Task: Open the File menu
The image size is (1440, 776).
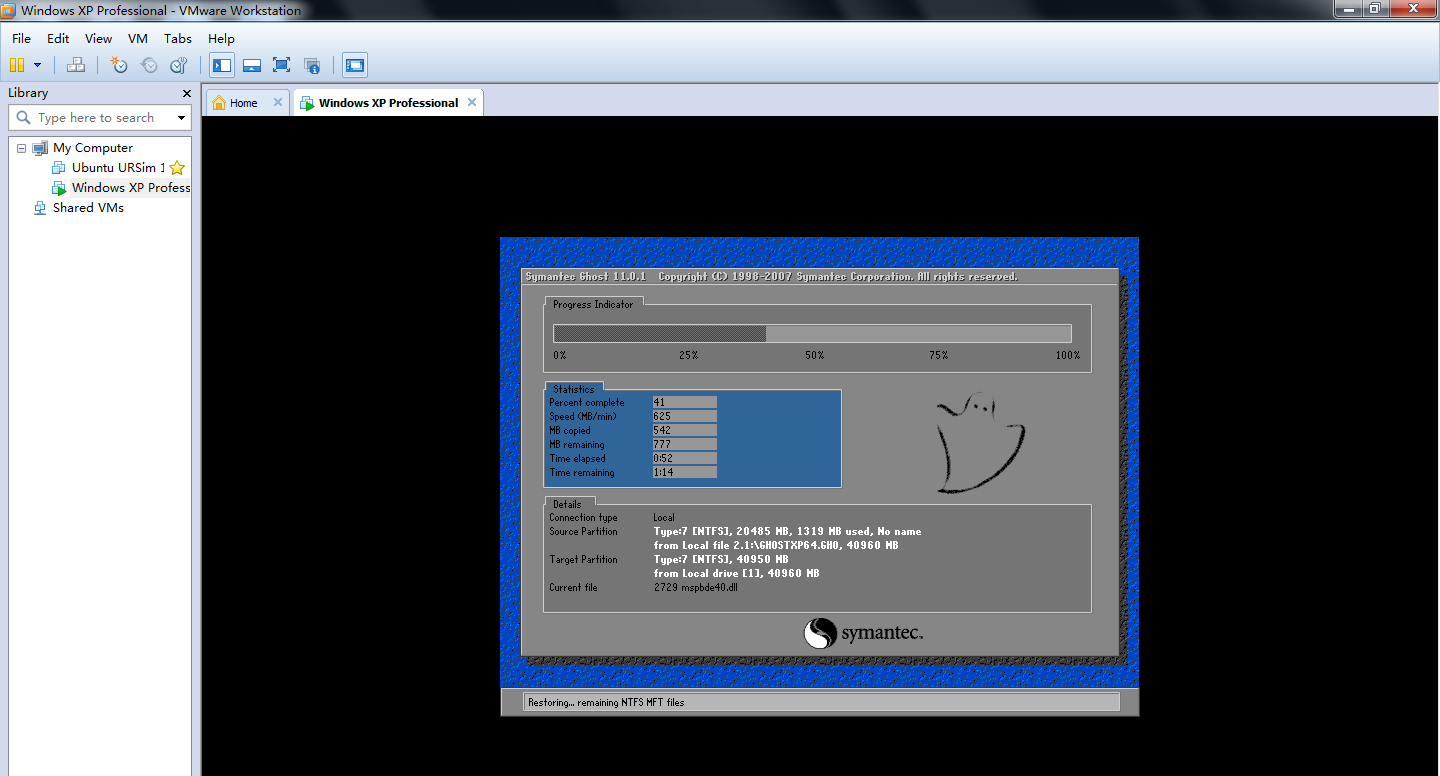Action: (21, 38)
